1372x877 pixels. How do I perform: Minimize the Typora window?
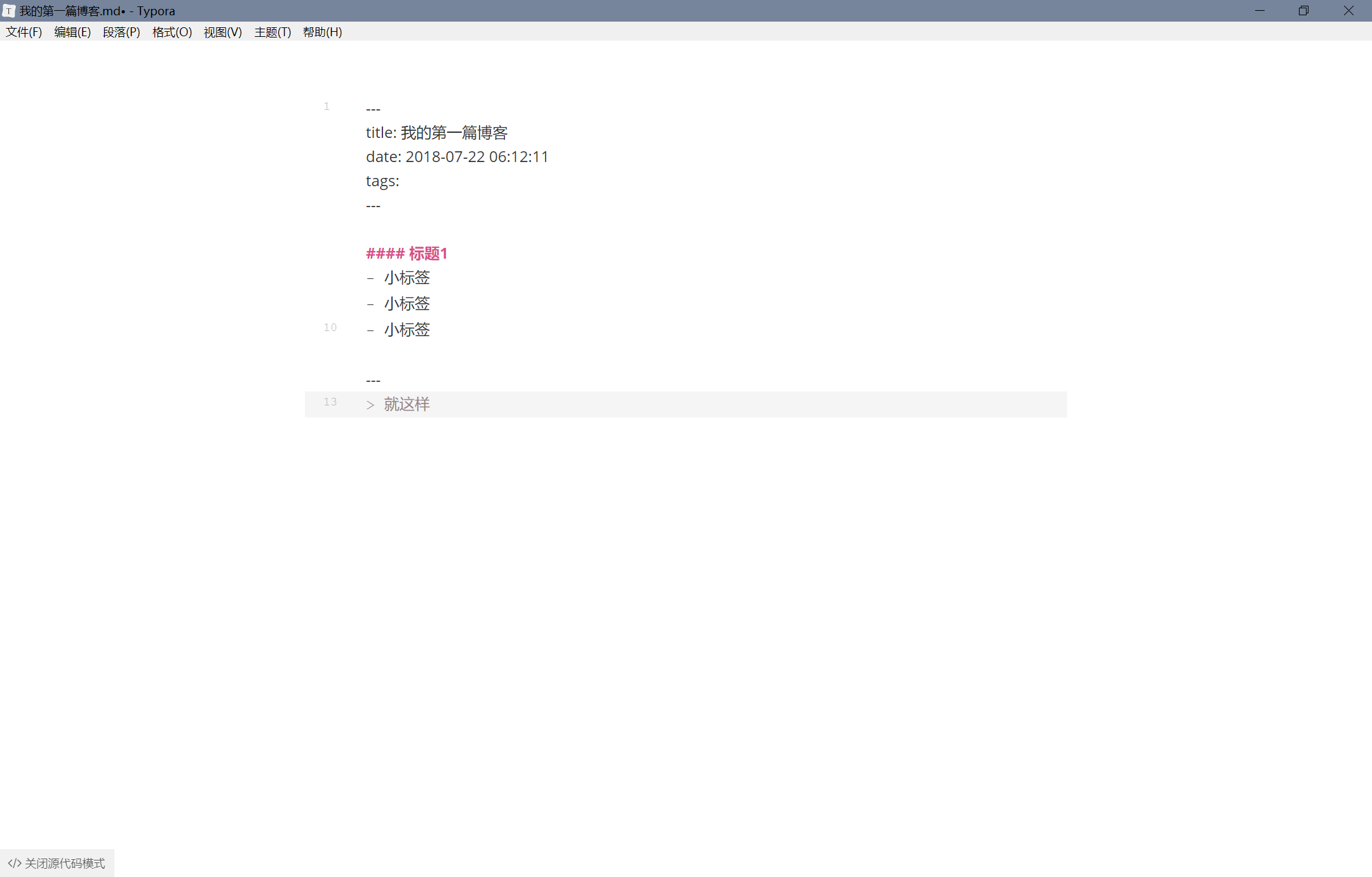coord(1260,11)
